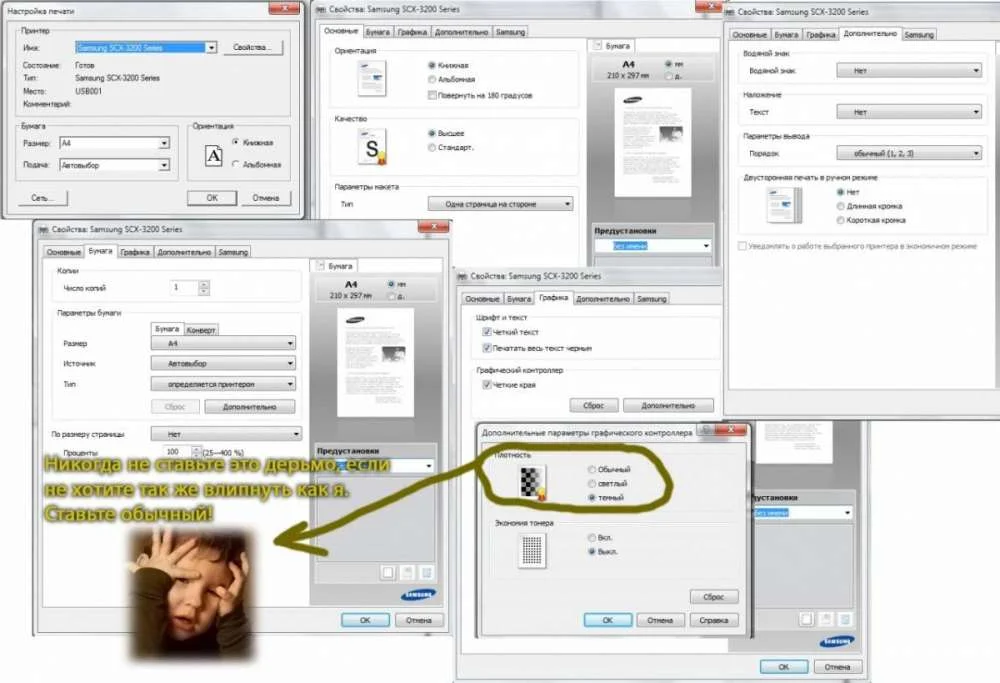Screen dimensions: 1000x683
Task: Click the checkered Плотность density icon
Action: 533,483
